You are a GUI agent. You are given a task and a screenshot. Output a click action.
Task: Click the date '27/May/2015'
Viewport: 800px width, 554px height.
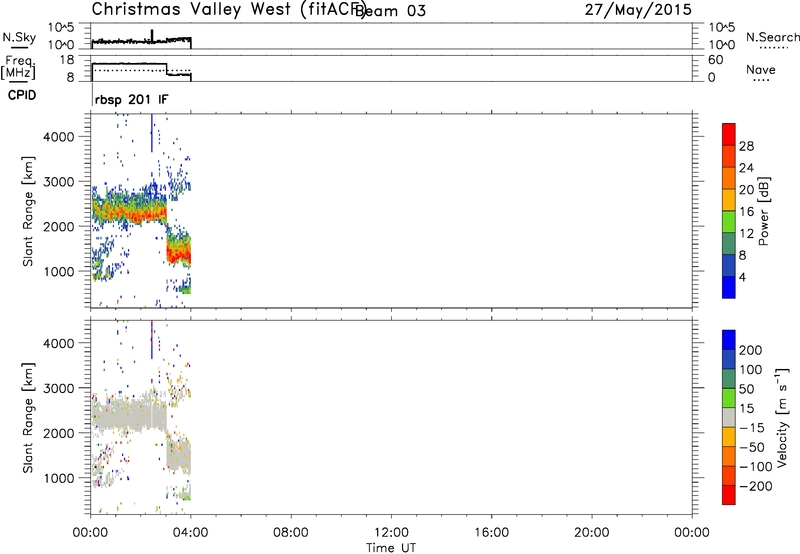[x=638, y=9]
